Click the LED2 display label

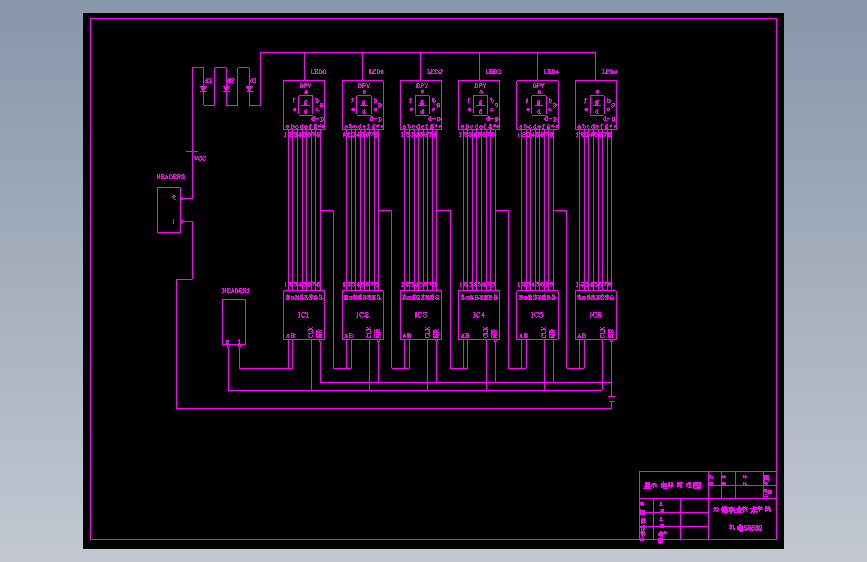click(x=435, y=72)
